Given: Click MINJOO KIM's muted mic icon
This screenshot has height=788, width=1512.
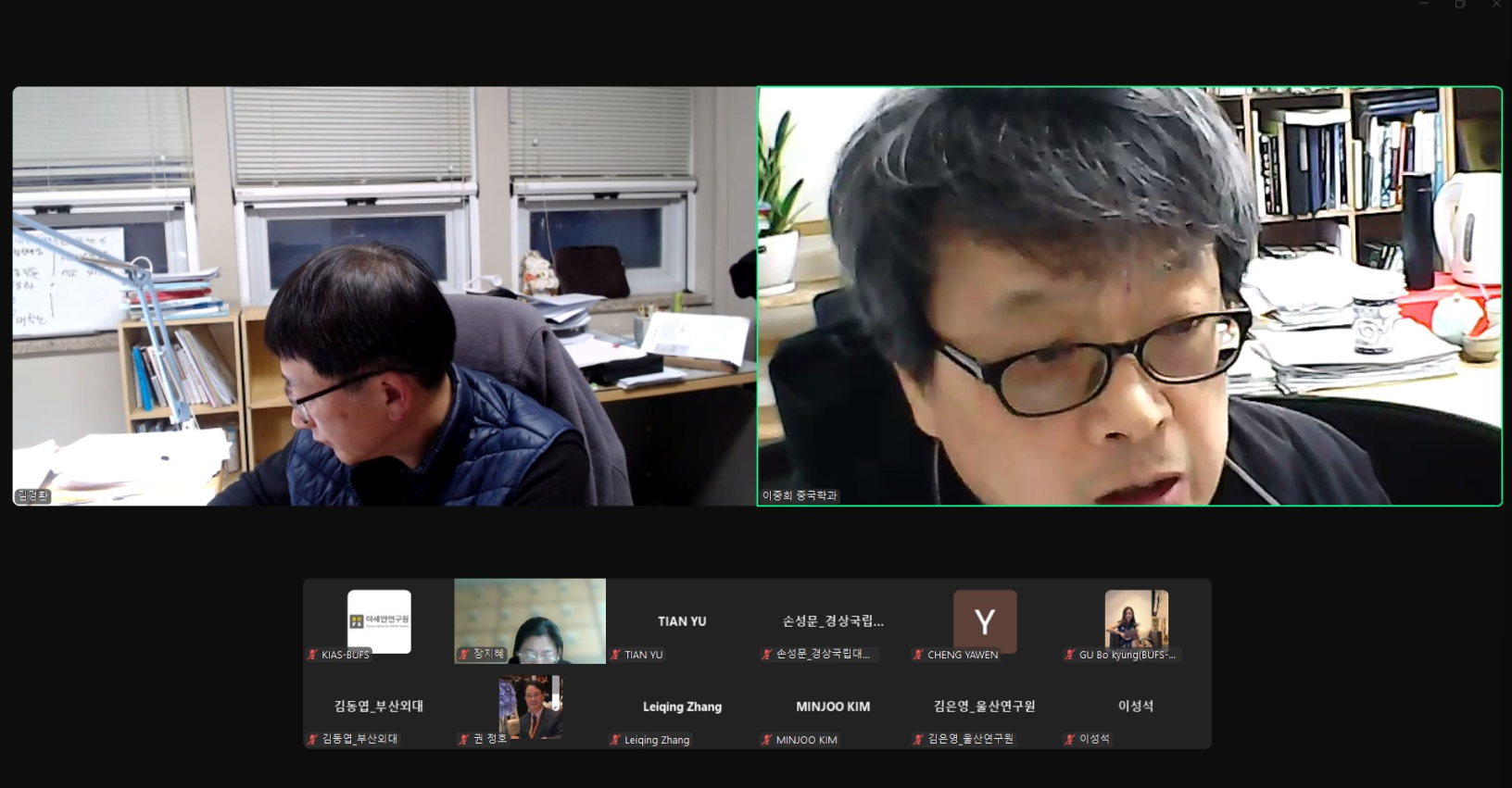Looking at the screenshot, I should 766,740.
